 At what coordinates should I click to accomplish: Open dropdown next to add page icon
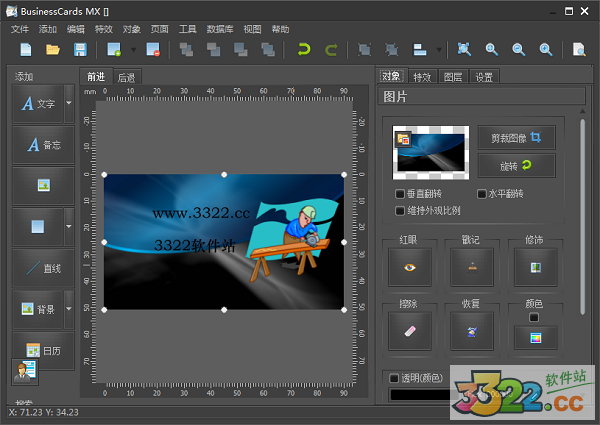click(133, 50)
